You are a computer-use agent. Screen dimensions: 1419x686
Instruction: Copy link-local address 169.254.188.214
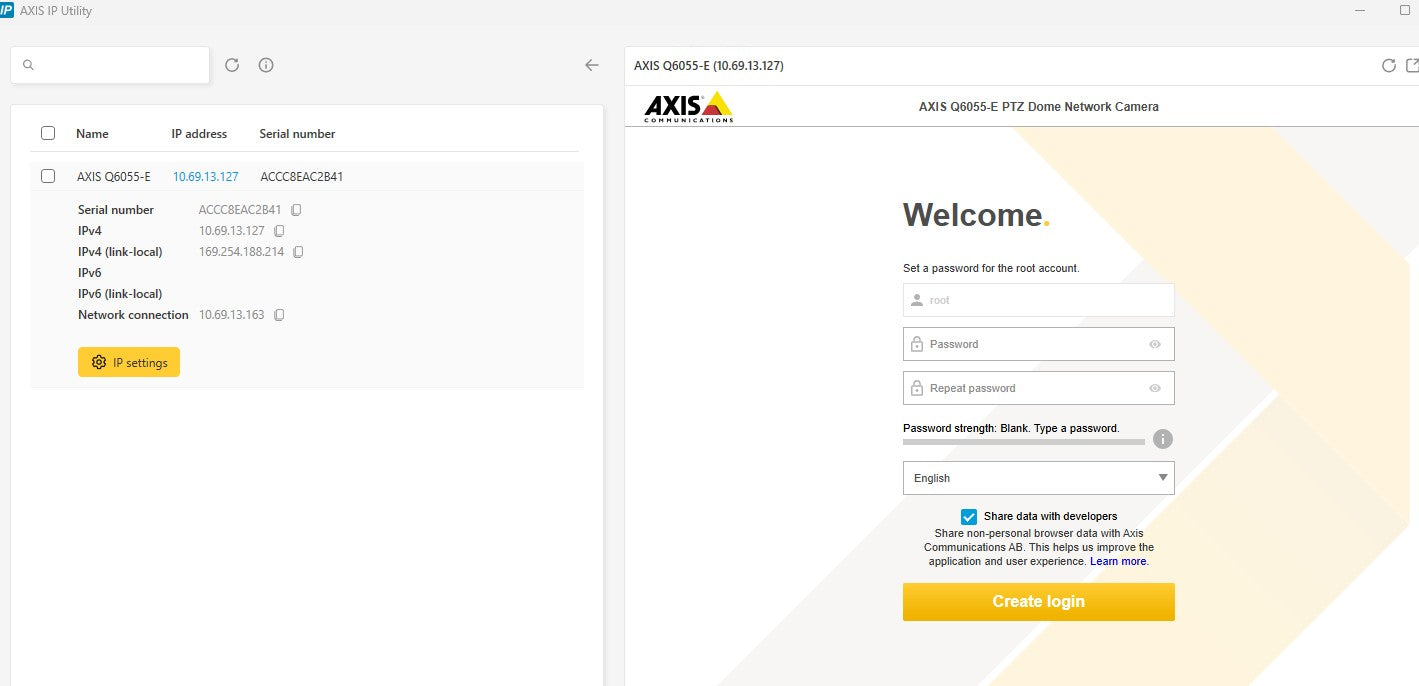point(298,252)
